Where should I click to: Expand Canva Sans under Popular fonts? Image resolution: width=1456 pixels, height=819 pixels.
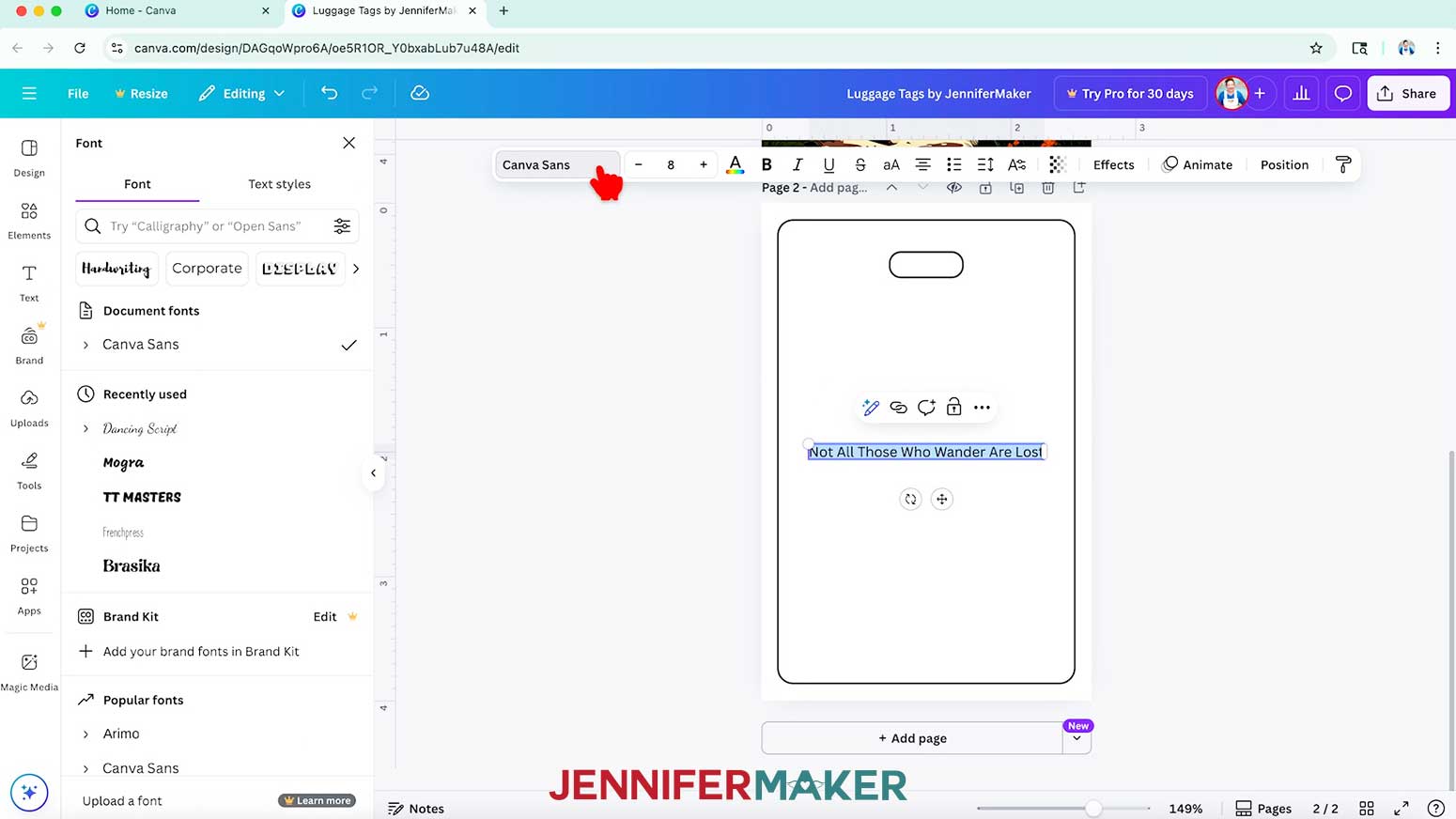(85, 768)
